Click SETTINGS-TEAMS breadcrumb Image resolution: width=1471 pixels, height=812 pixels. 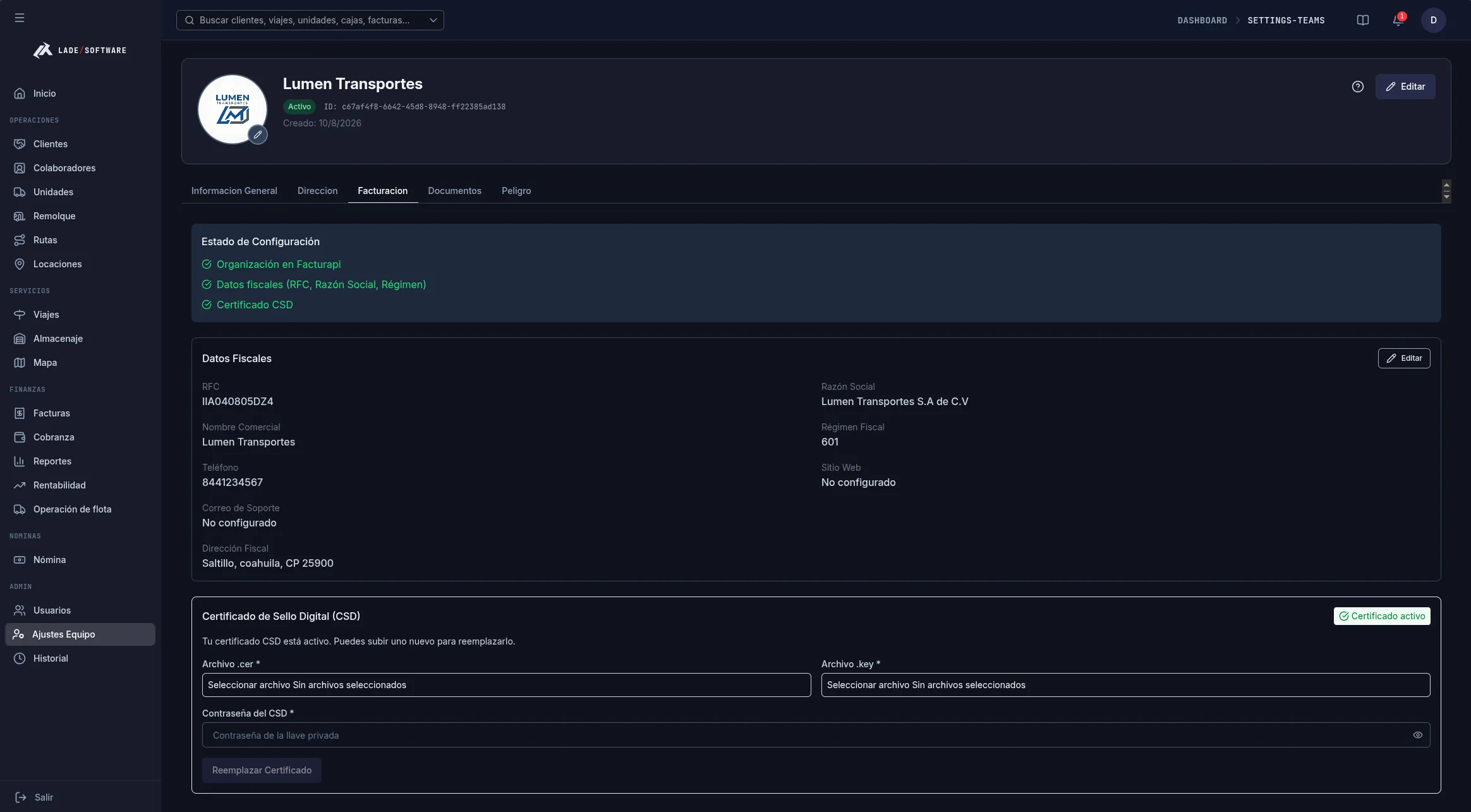coord(1286,20)
